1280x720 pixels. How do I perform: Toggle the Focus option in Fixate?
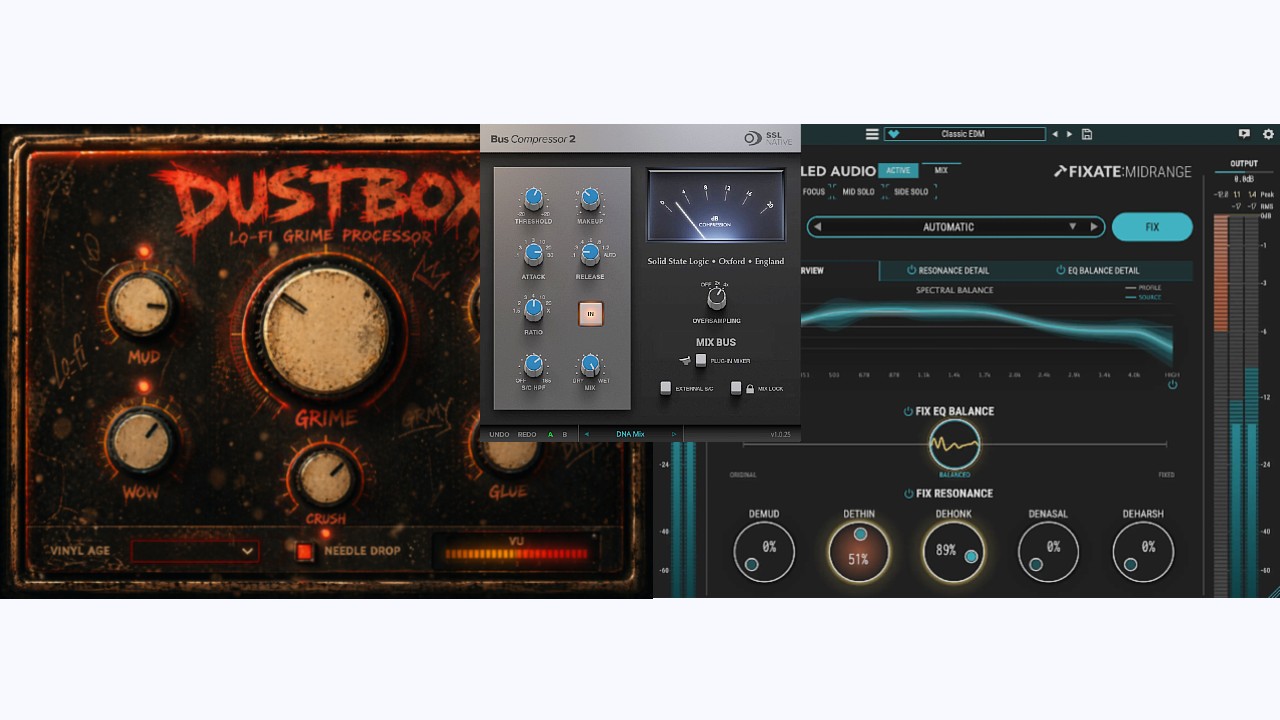814,192
